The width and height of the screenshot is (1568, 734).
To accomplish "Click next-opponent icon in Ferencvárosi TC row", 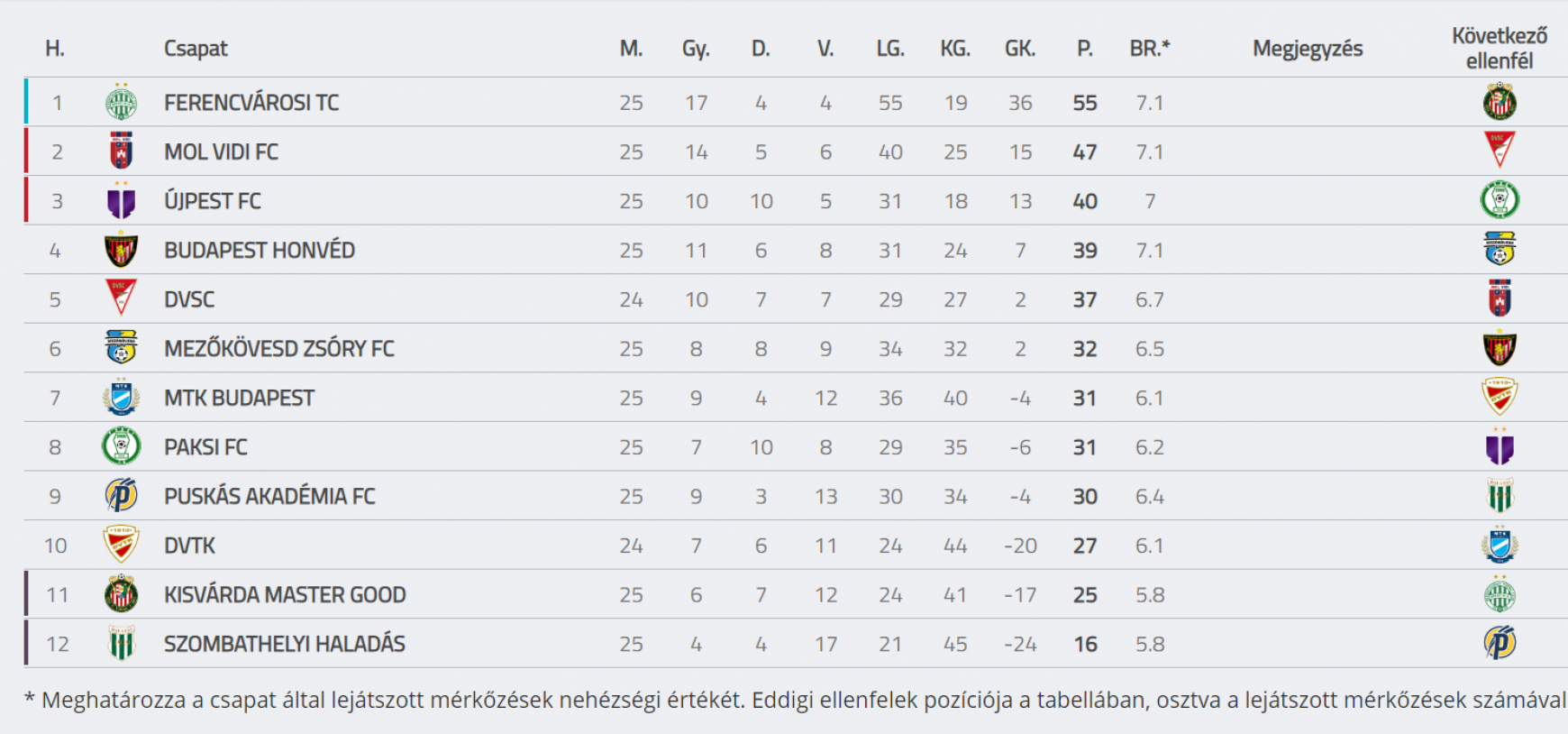I will 1500,102.
